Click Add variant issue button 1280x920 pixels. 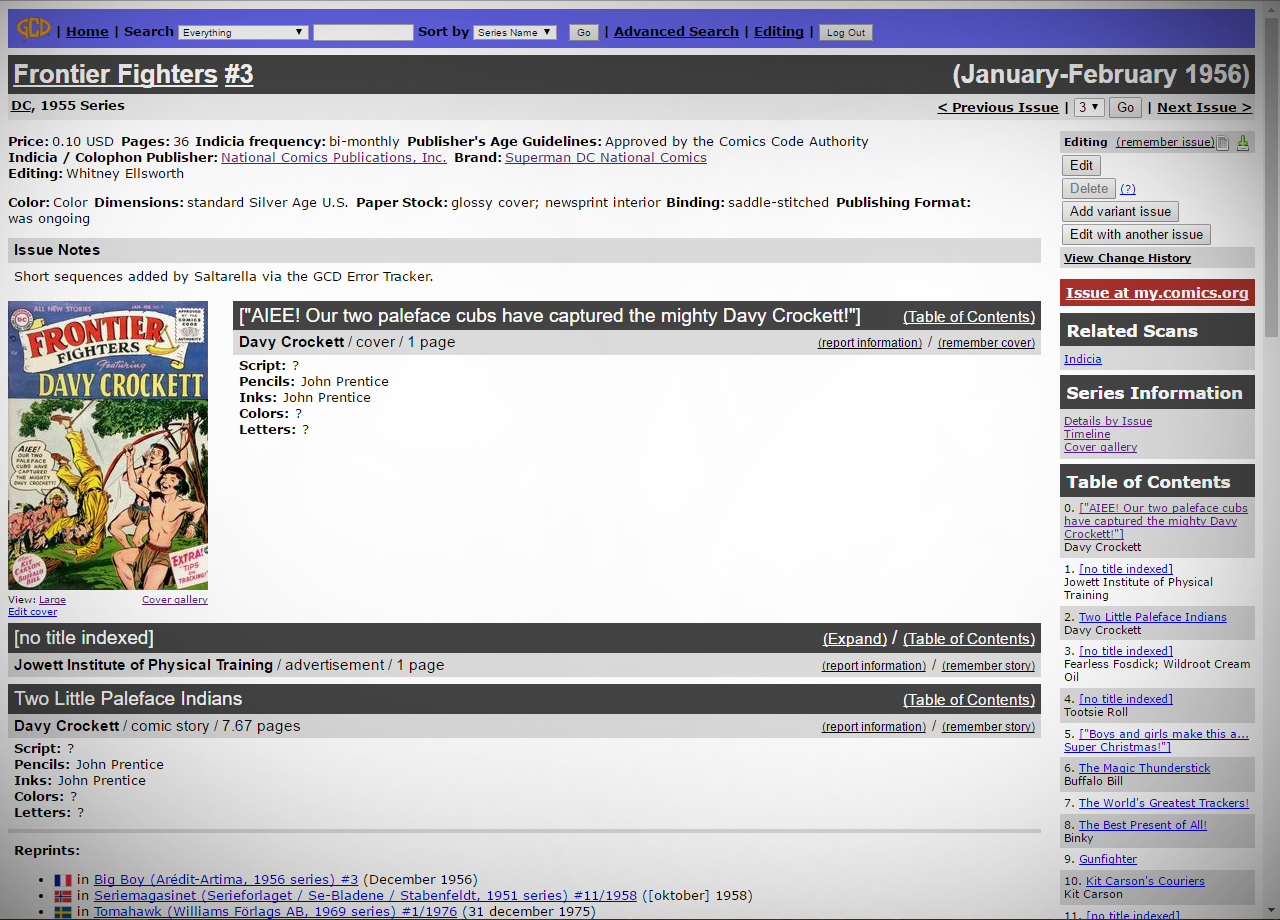[1120, 211]
